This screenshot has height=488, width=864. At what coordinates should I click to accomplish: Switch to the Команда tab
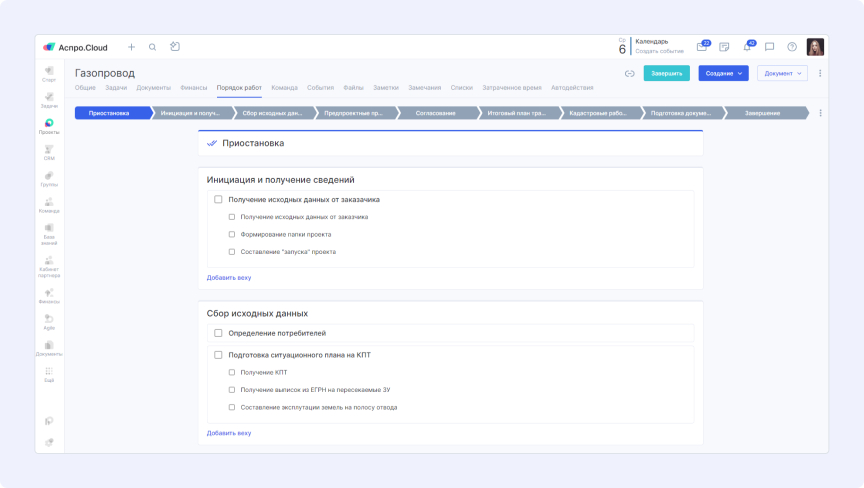pos(284,88)
